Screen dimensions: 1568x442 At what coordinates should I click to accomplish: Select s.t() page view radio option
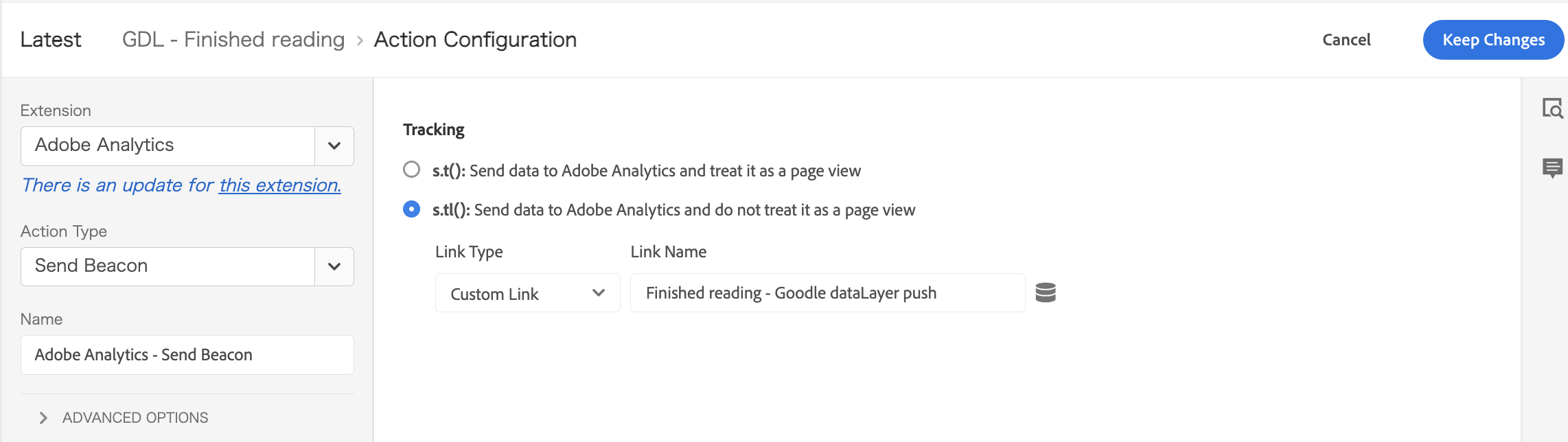click(411, 170)
